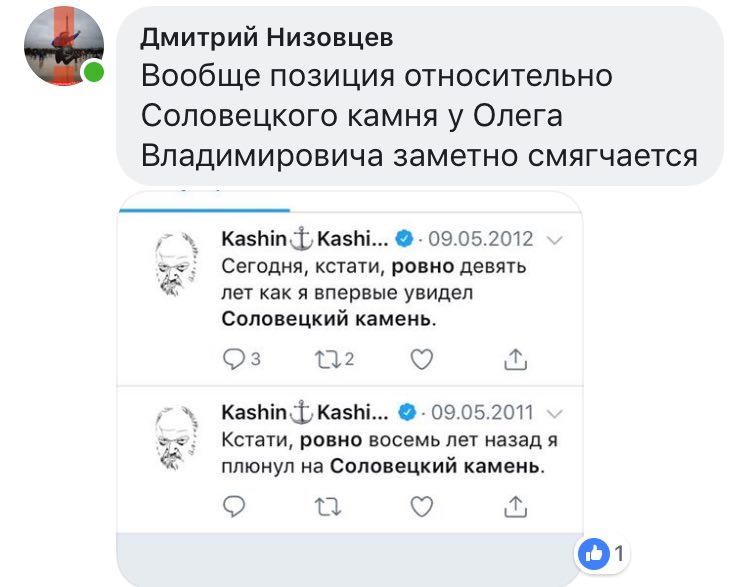Share the 09.05.2012 tweet
750x587 pixels.
click(x=516, y=359)
